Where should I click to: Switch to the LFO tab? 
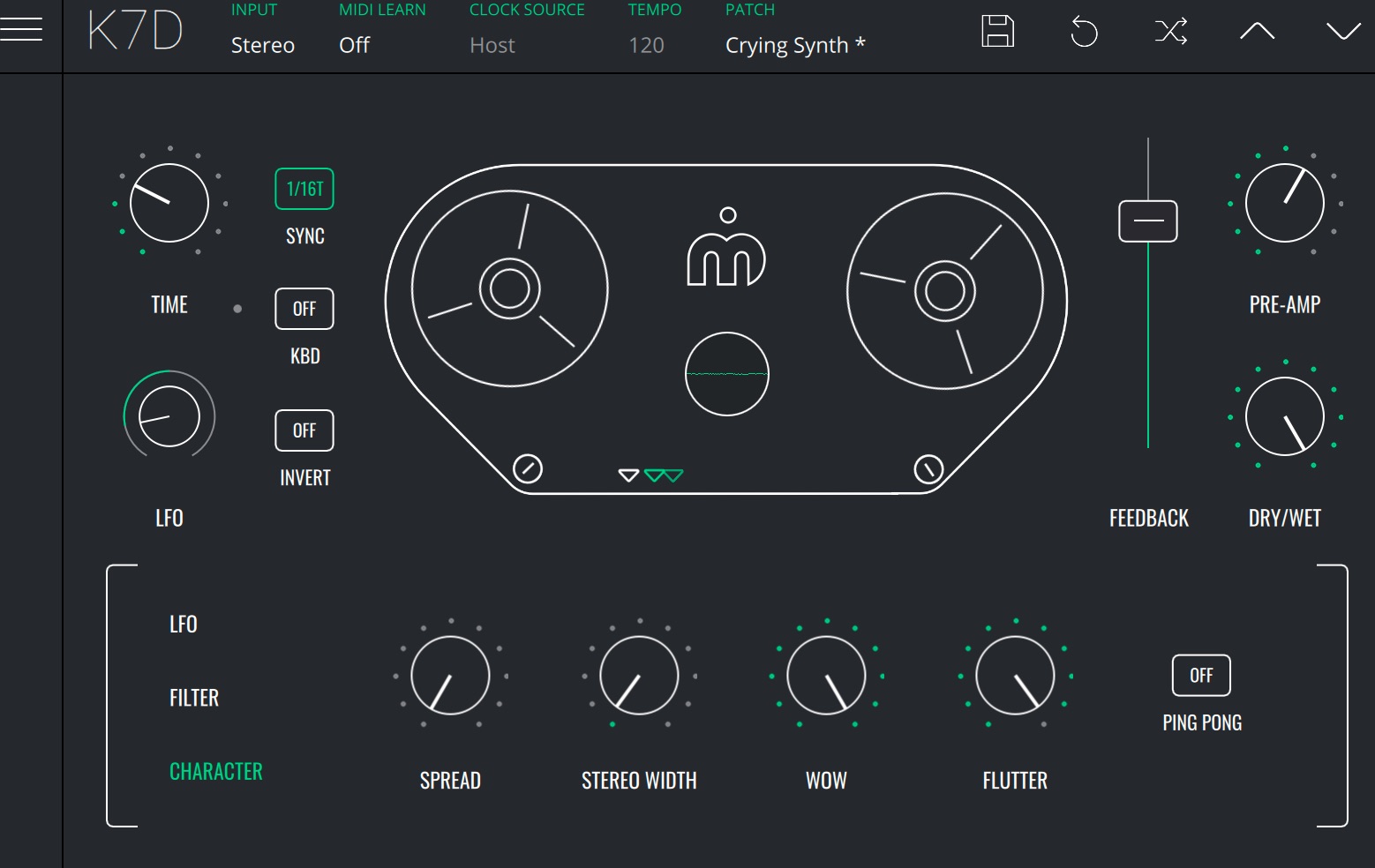pyautogui.click(x=184, y=625)
